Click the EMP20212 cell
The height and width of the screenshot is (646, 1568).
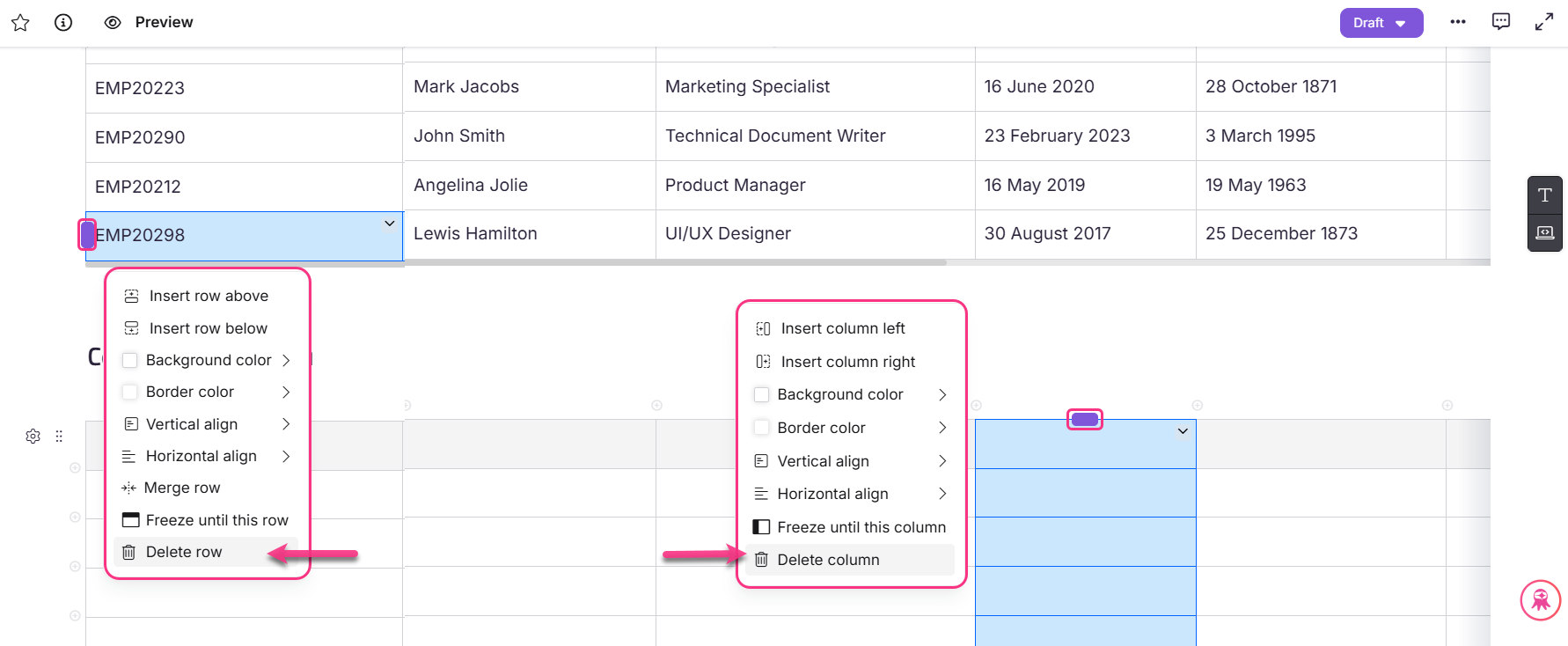(x=244, y=187)
